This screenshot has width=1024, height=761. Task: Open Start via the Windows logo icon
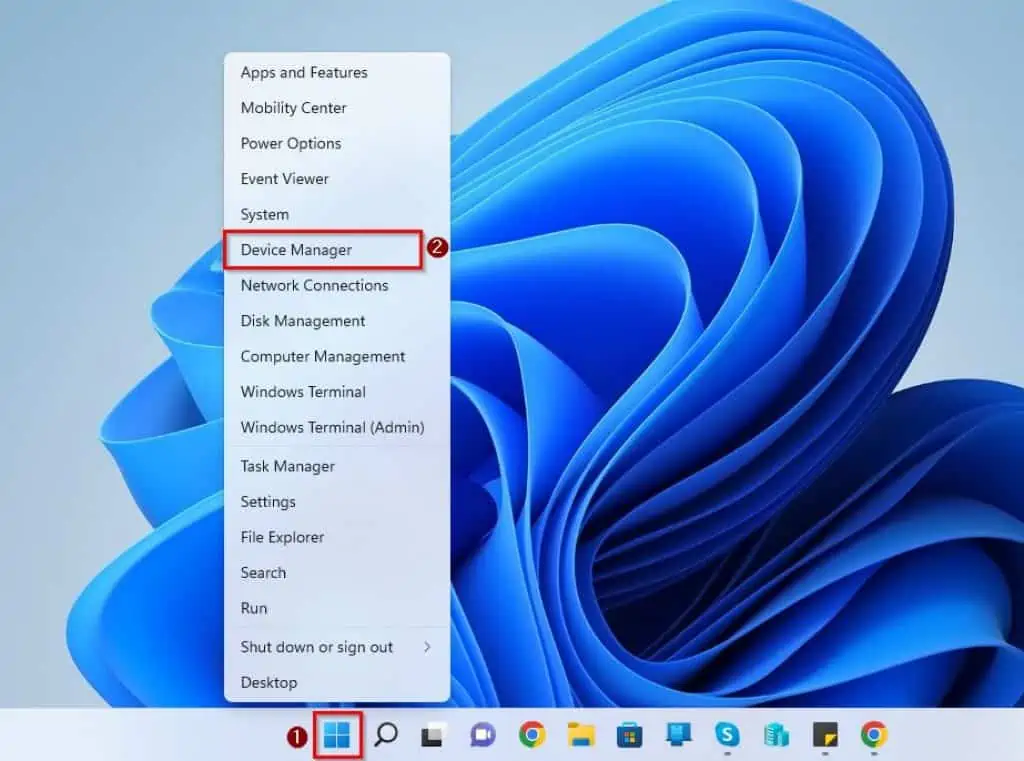(x=339, y=735)
